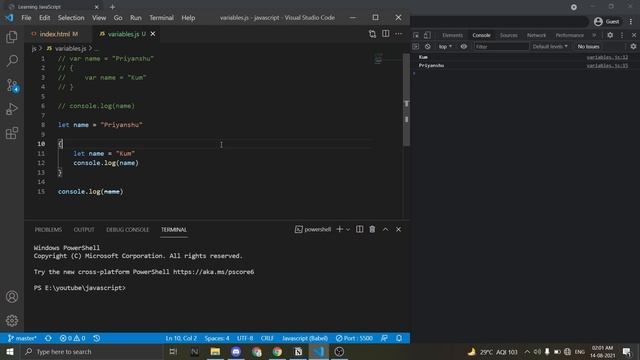Open the Search view in activity bar
This screenshot has height=360, width=640.
click(x=12, y=61)
